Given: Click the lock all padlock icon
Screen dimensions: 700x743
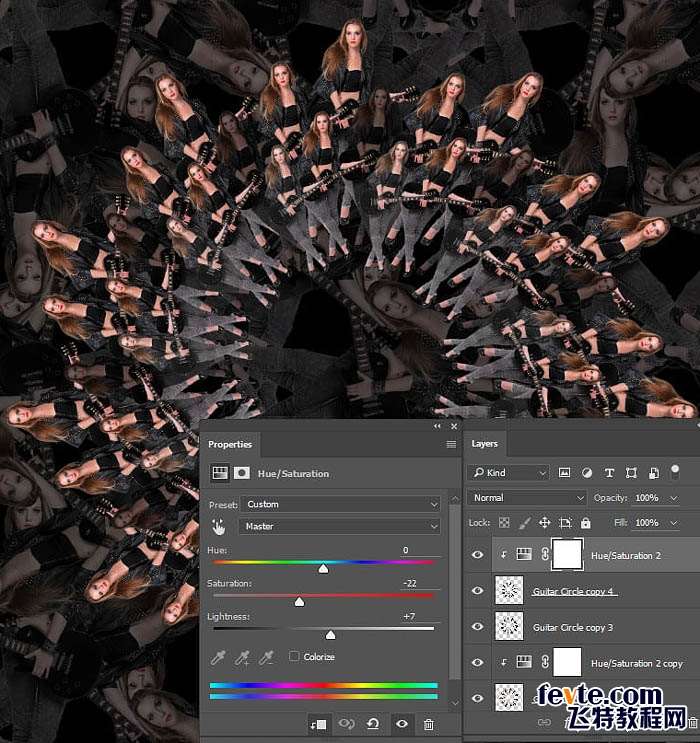Looking at the screenshot, I should pos(585,523).
